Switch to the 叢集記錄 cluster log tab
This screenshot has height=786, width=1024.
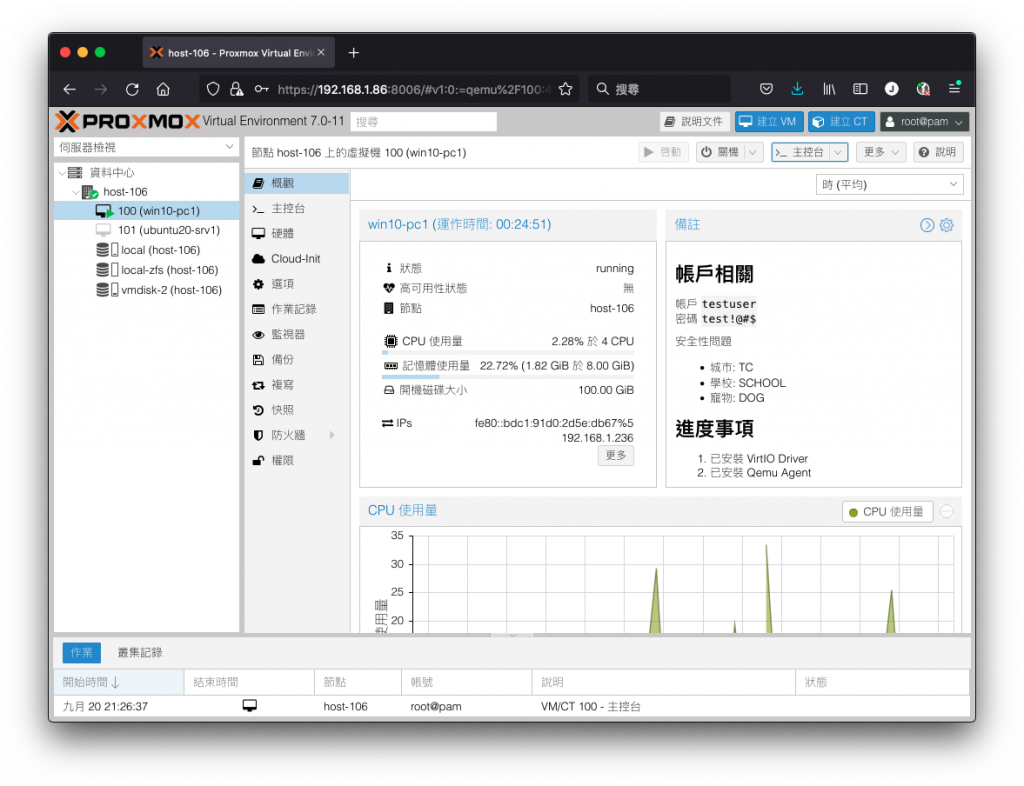click(x=140, y=652)
